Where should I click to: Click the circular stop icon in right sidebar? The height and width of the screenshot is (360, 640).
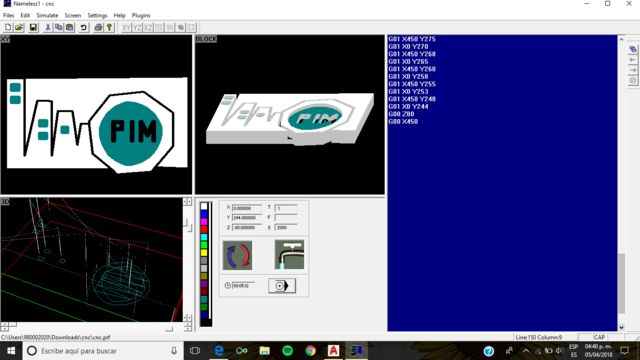633,80
